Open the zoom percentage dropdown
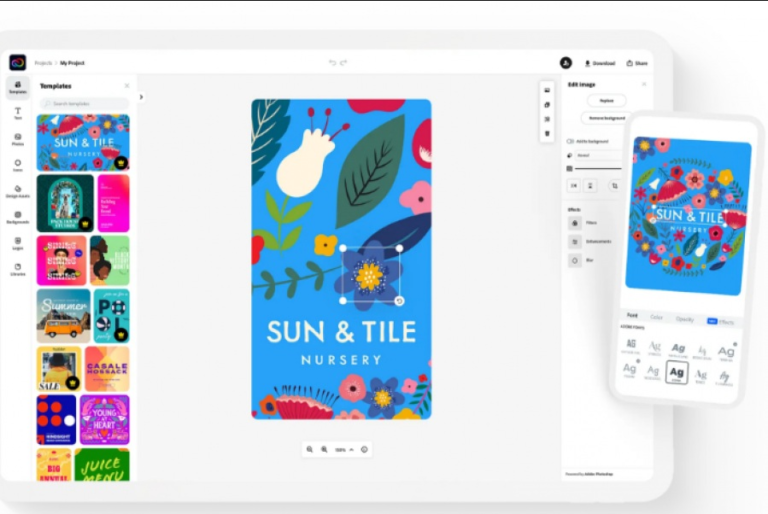Screen dimensions: 768x514 click(343, 450)
